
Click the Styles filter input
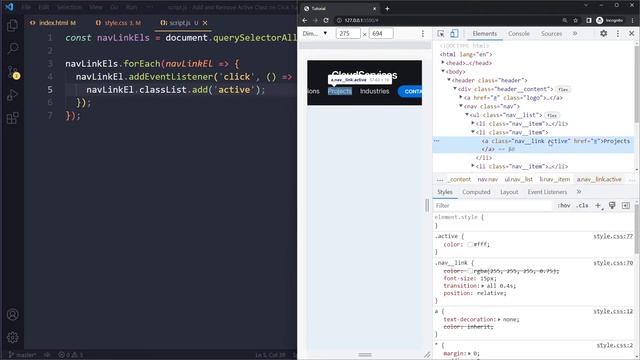tap(493, 206)
